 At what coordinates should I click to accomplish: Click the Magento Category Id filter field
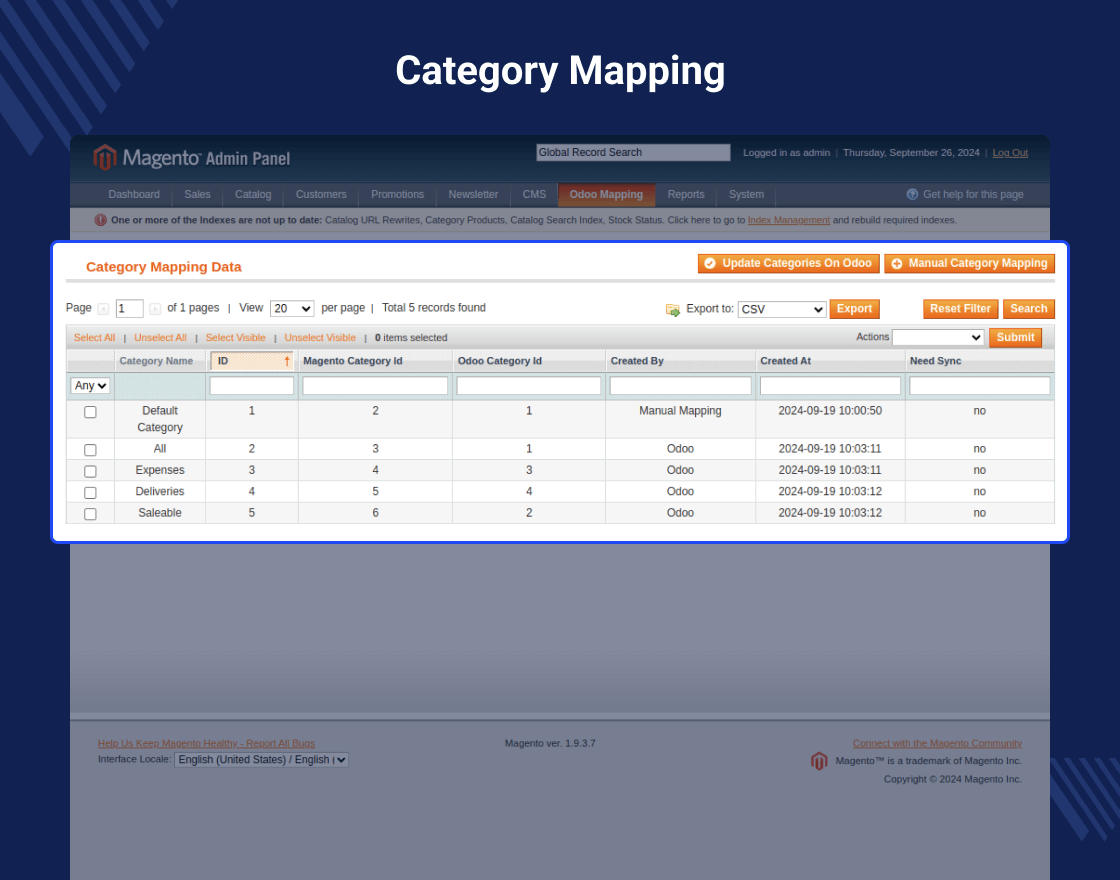[375, 386]
